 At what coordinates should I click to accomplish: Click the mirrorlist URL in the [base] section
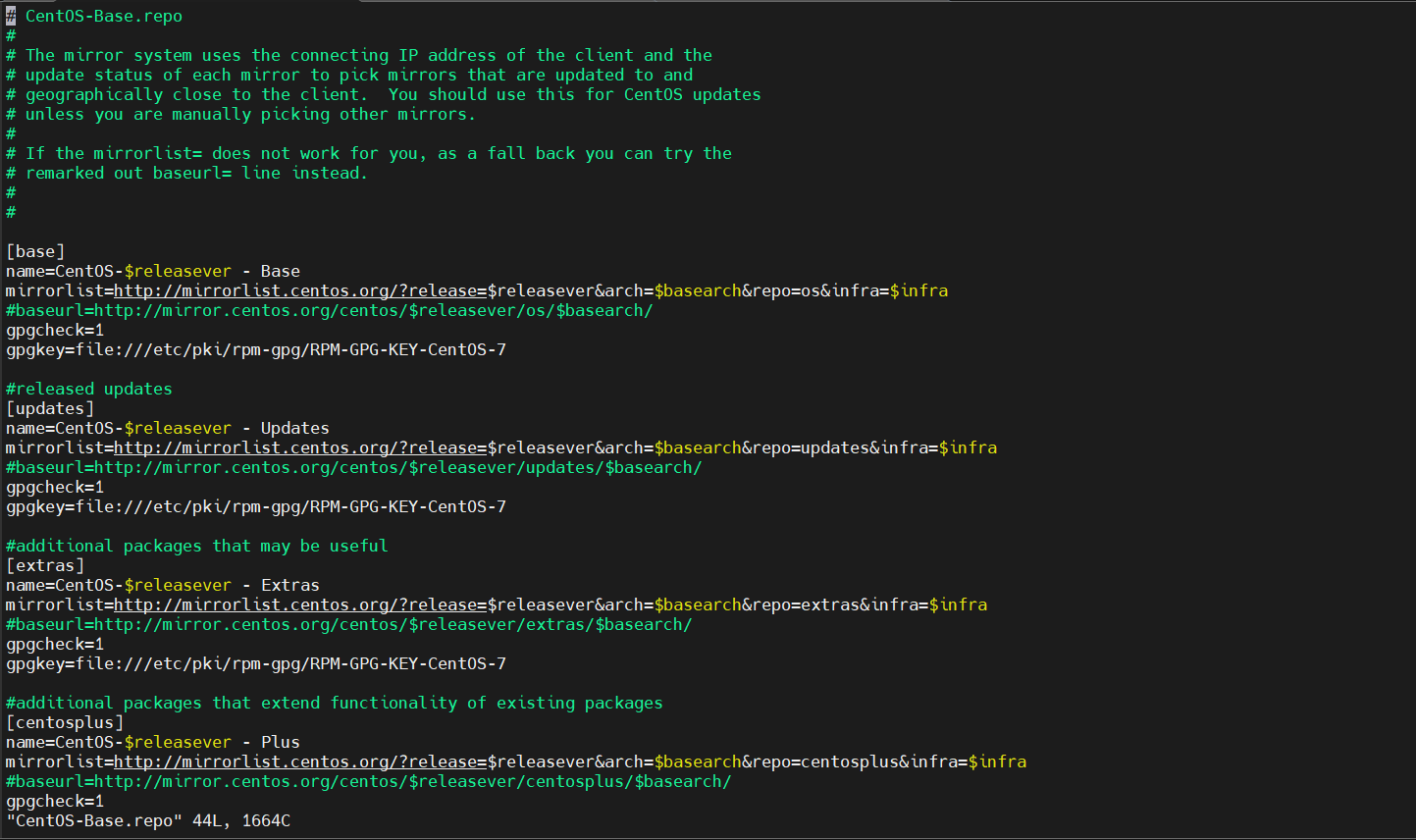click(x=299, y=290)
